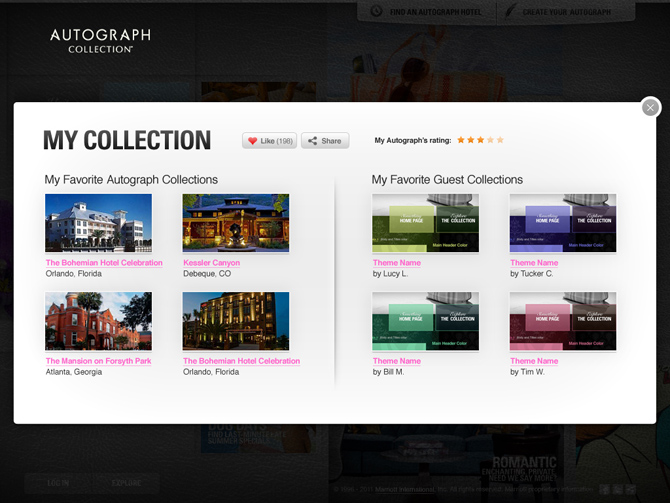The height and width of the screenshot is (503, 670).
Task: Open the Kessler Canyon link
Action: click(211, 263)
